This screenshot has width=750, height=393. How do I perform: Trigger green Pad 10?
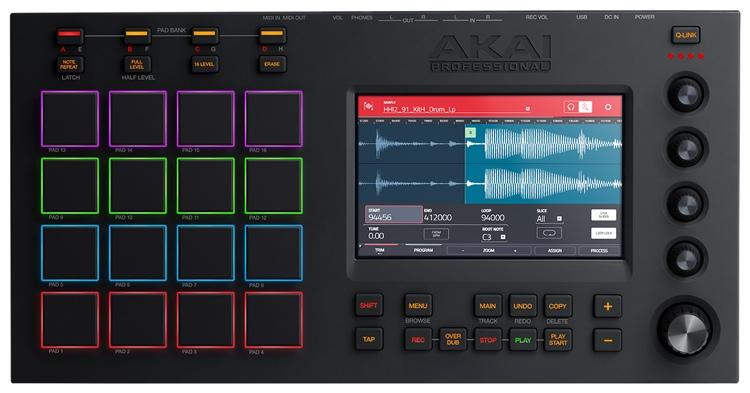tap(138, 186)
